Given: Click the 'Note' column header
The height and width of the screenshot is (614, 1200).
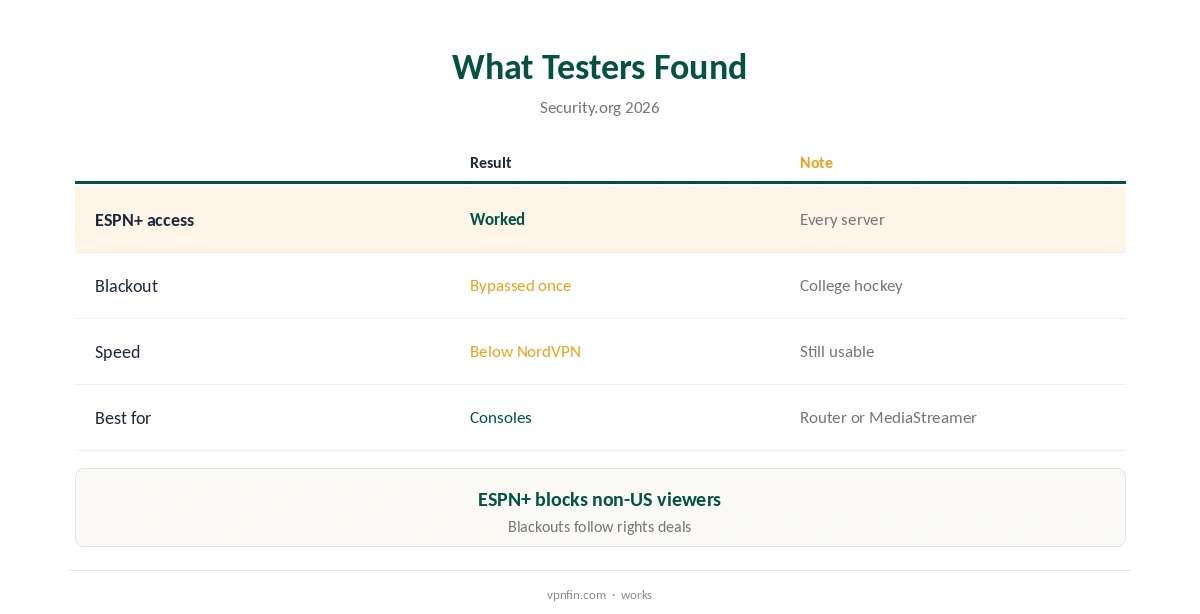Looking at the screenshot, I should 816,162.
